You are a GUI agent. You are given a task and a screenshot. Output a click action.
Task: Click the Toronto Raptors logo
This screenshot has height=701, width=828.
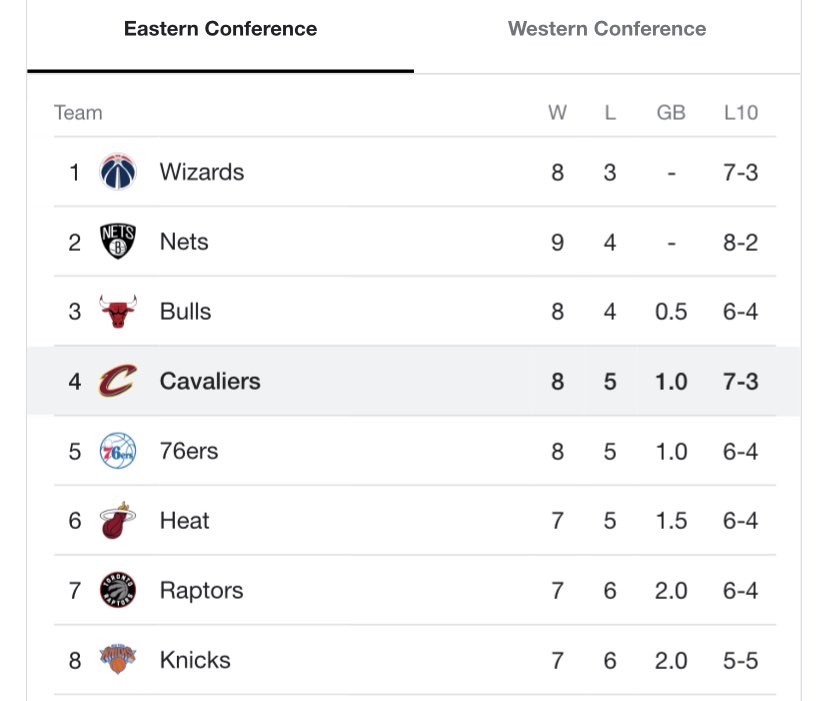click(118, 590)
